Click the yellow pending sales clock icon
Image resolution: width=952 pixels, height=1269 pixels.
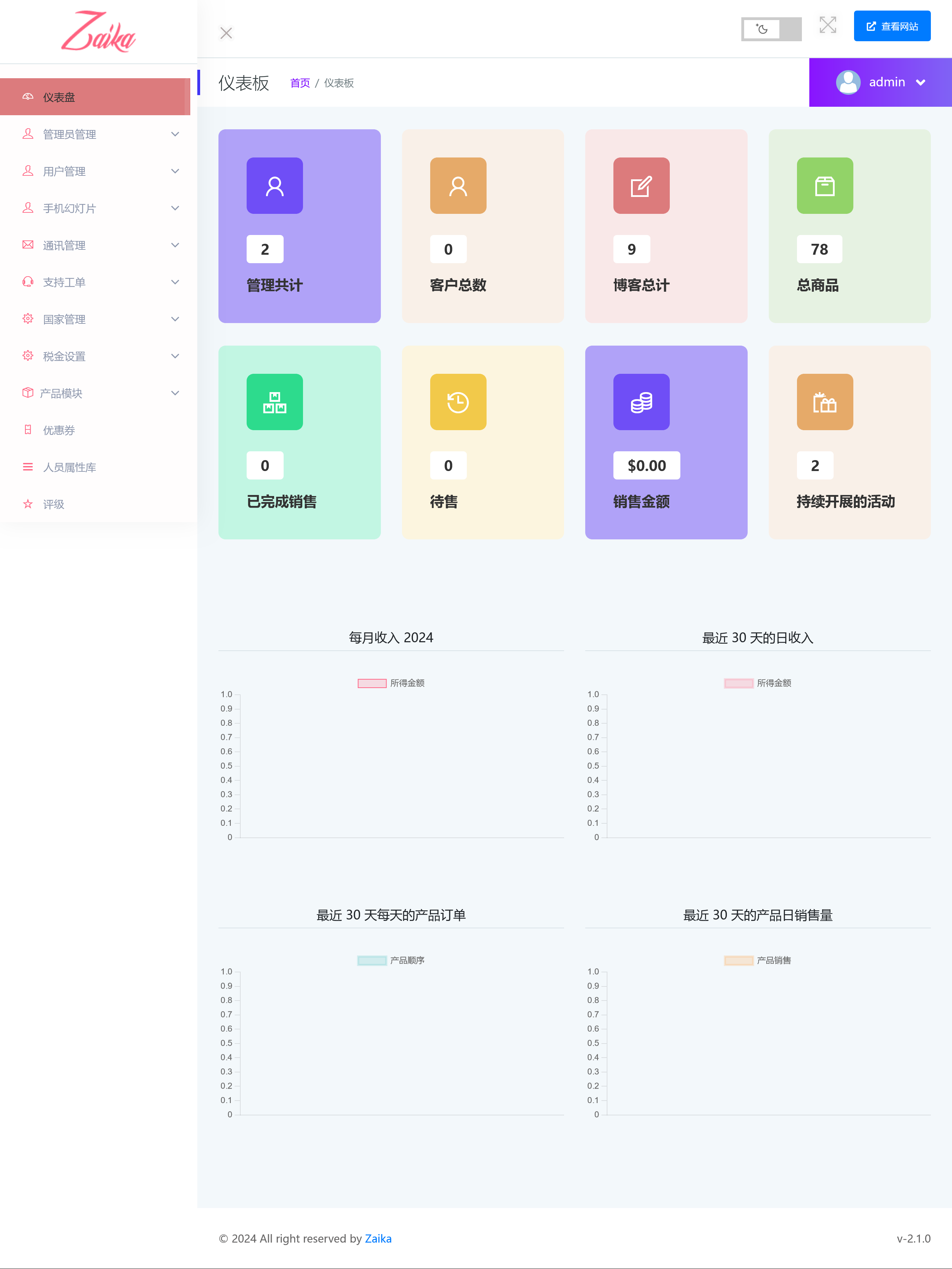point(458,402)
